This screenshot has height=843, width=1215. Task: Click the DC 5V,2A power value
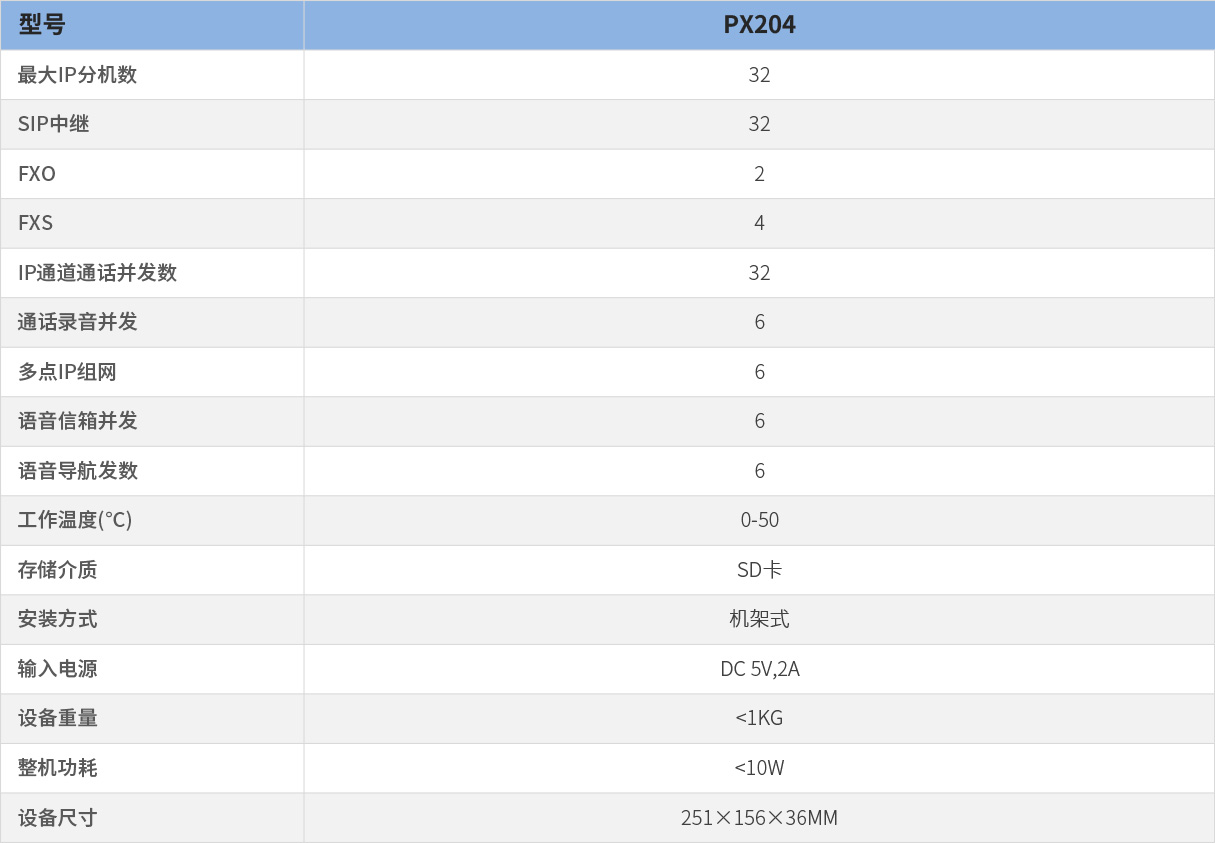point(759,669)
